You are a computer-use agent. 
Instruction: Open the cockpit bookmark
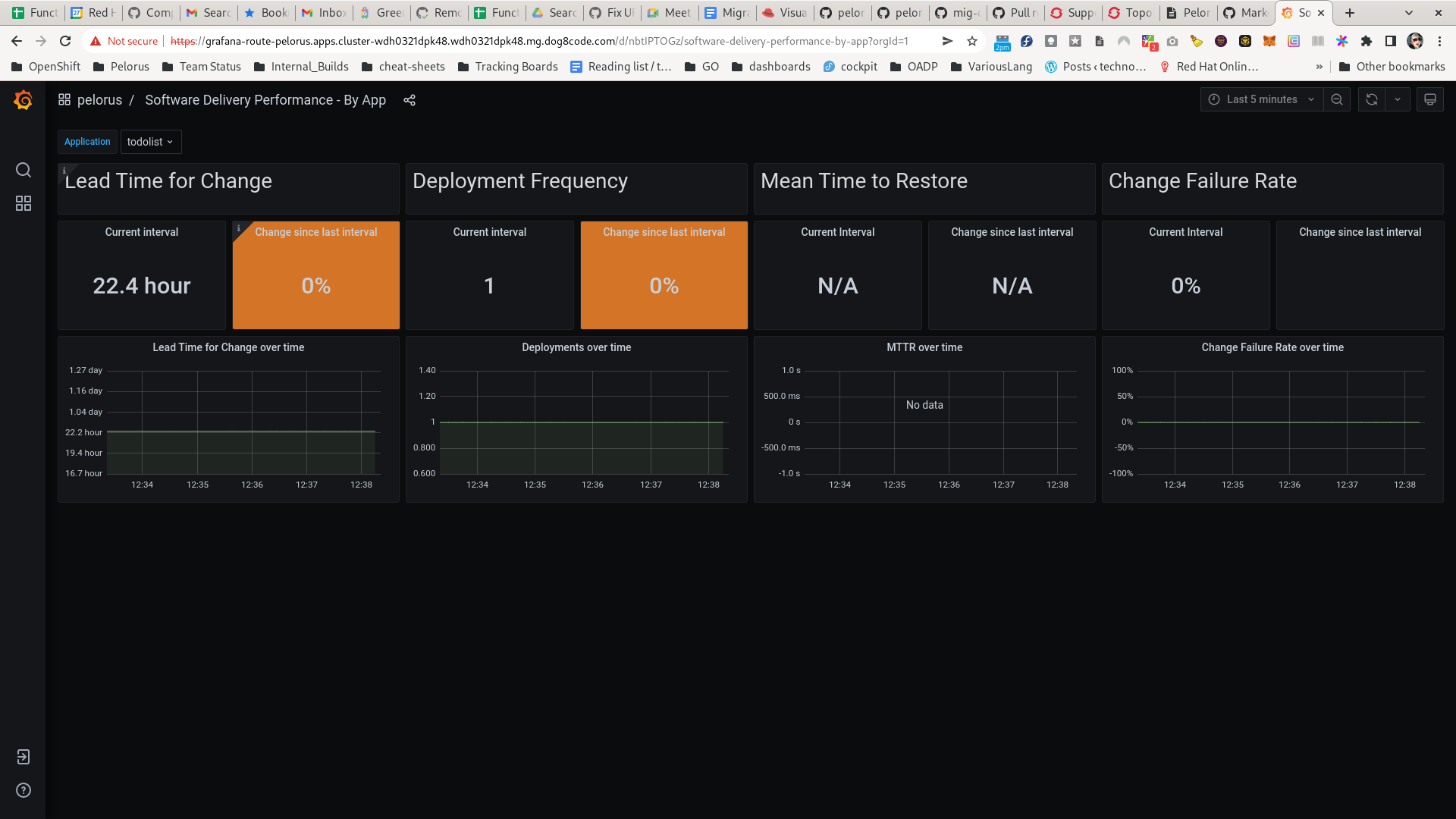850,67
